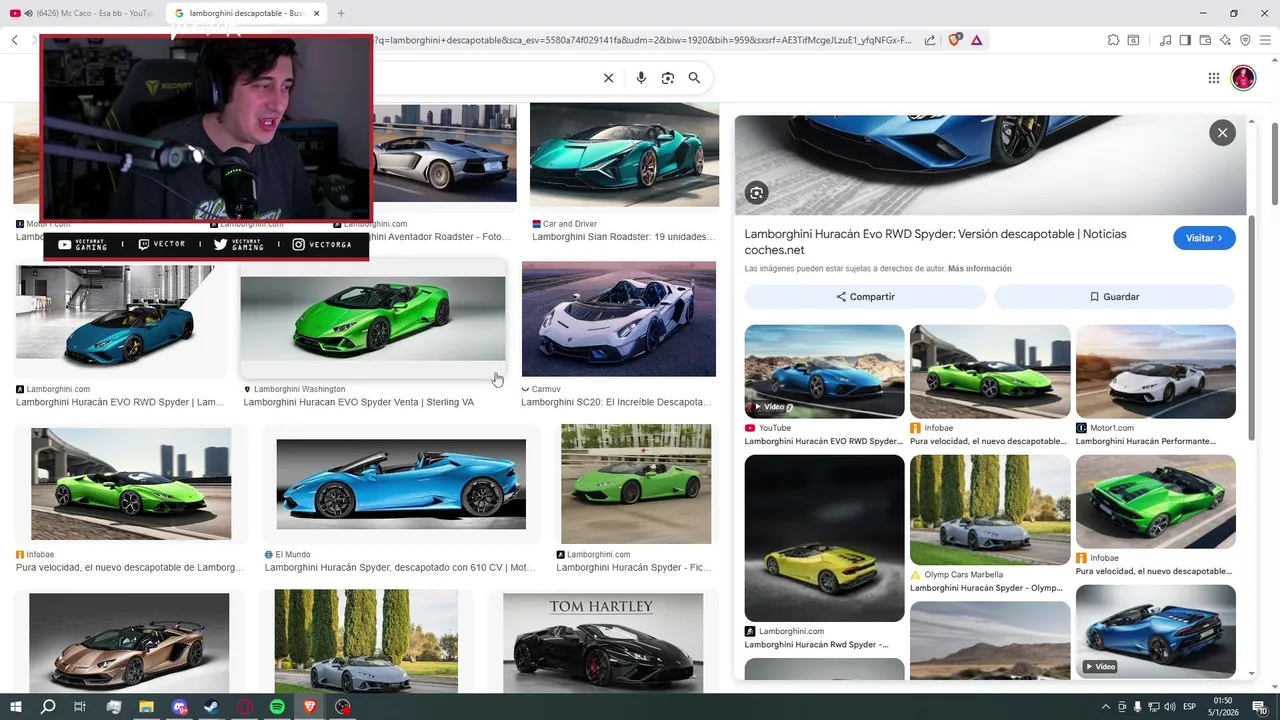1280x720 pixels.
Task: Close the lamborghini descapotable tab
Action: (x=316, y=13)
